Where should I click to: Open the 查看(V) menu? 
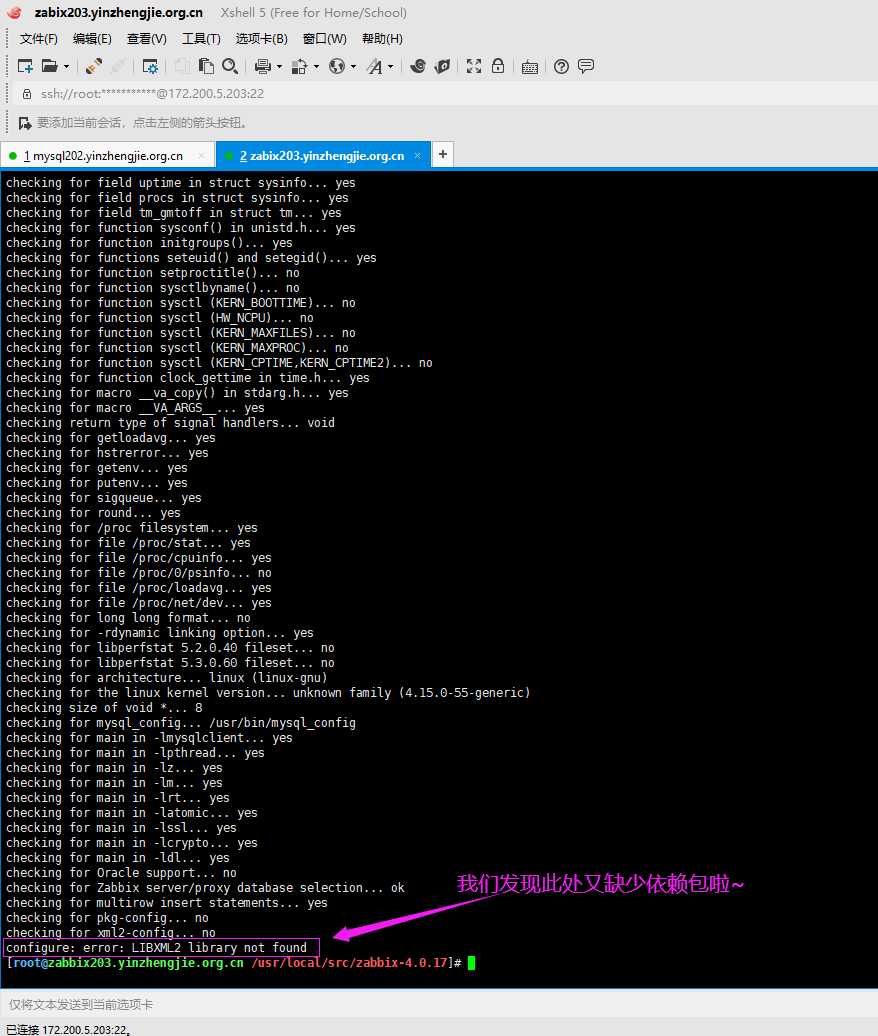click(x=147, y=39)
